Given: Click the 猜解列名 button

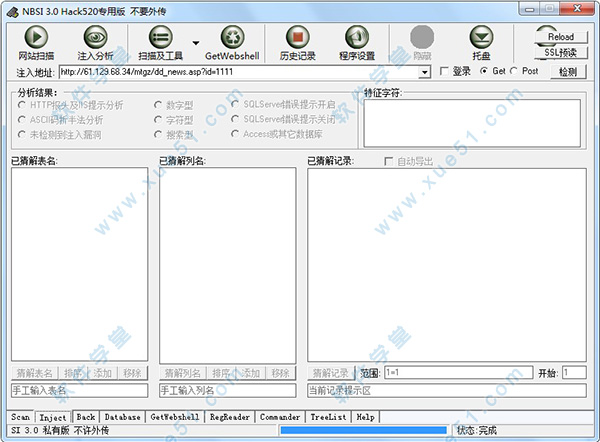Looking at the screenshot, I should point(183,373).
